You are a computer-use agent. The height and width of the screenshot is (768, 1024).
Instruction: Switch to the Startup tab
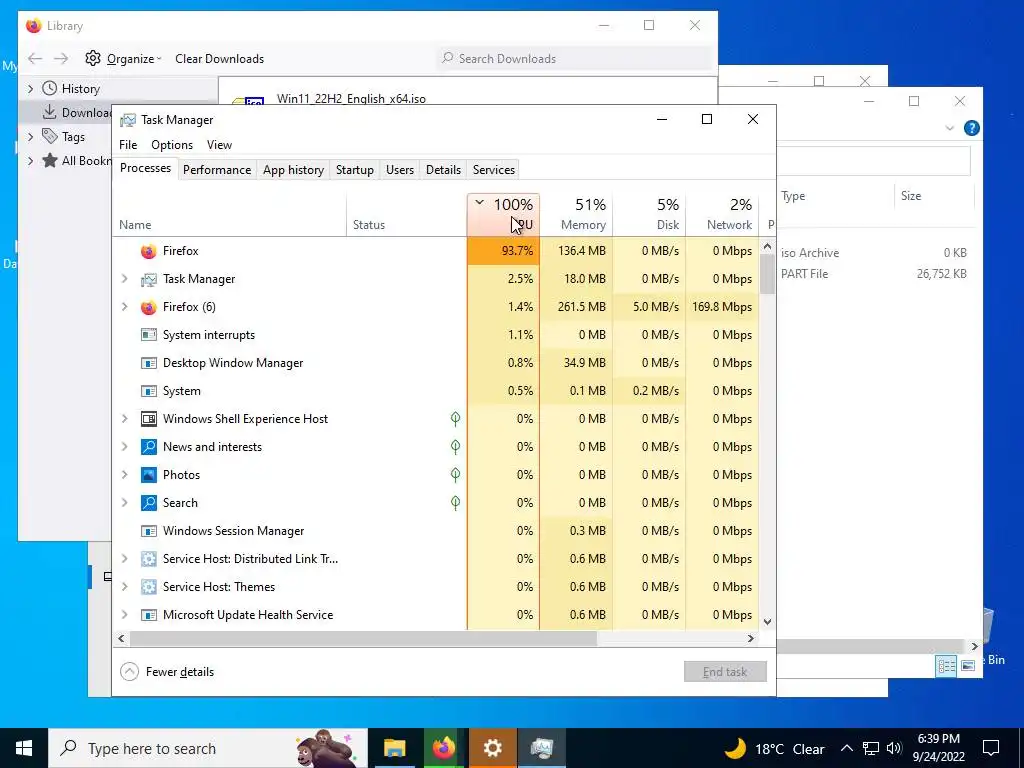click(x=355, y=170)
